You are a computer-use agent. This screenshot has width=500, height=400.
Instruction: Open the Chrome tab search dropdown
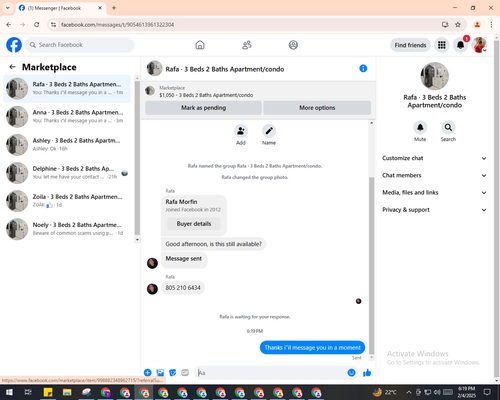8,8
